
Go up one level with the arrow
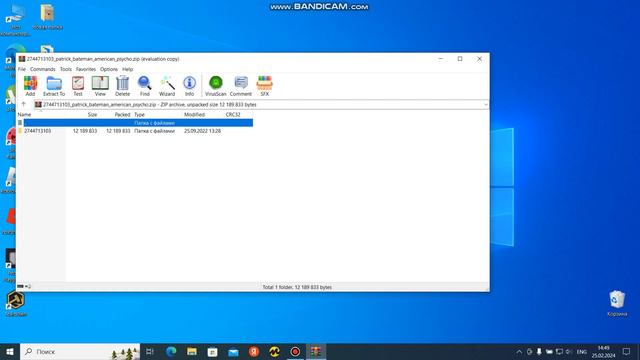[24, 104]
